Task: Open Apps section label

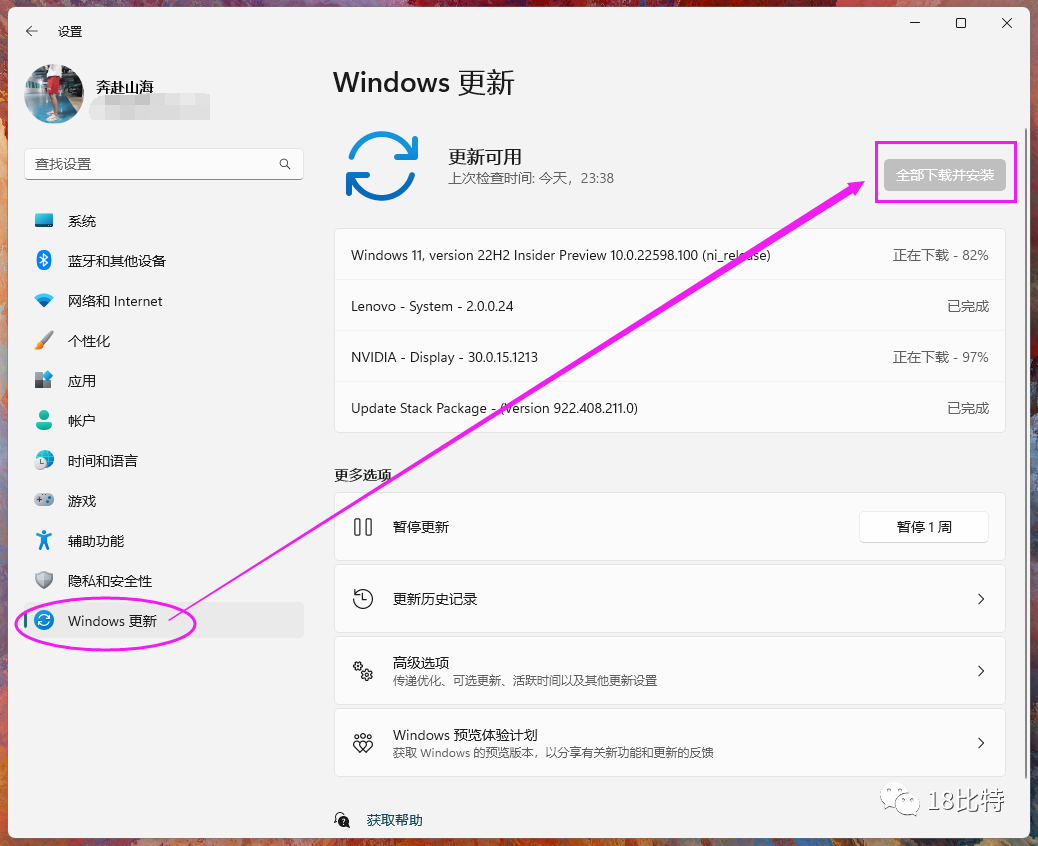Action: pos(82,381)
